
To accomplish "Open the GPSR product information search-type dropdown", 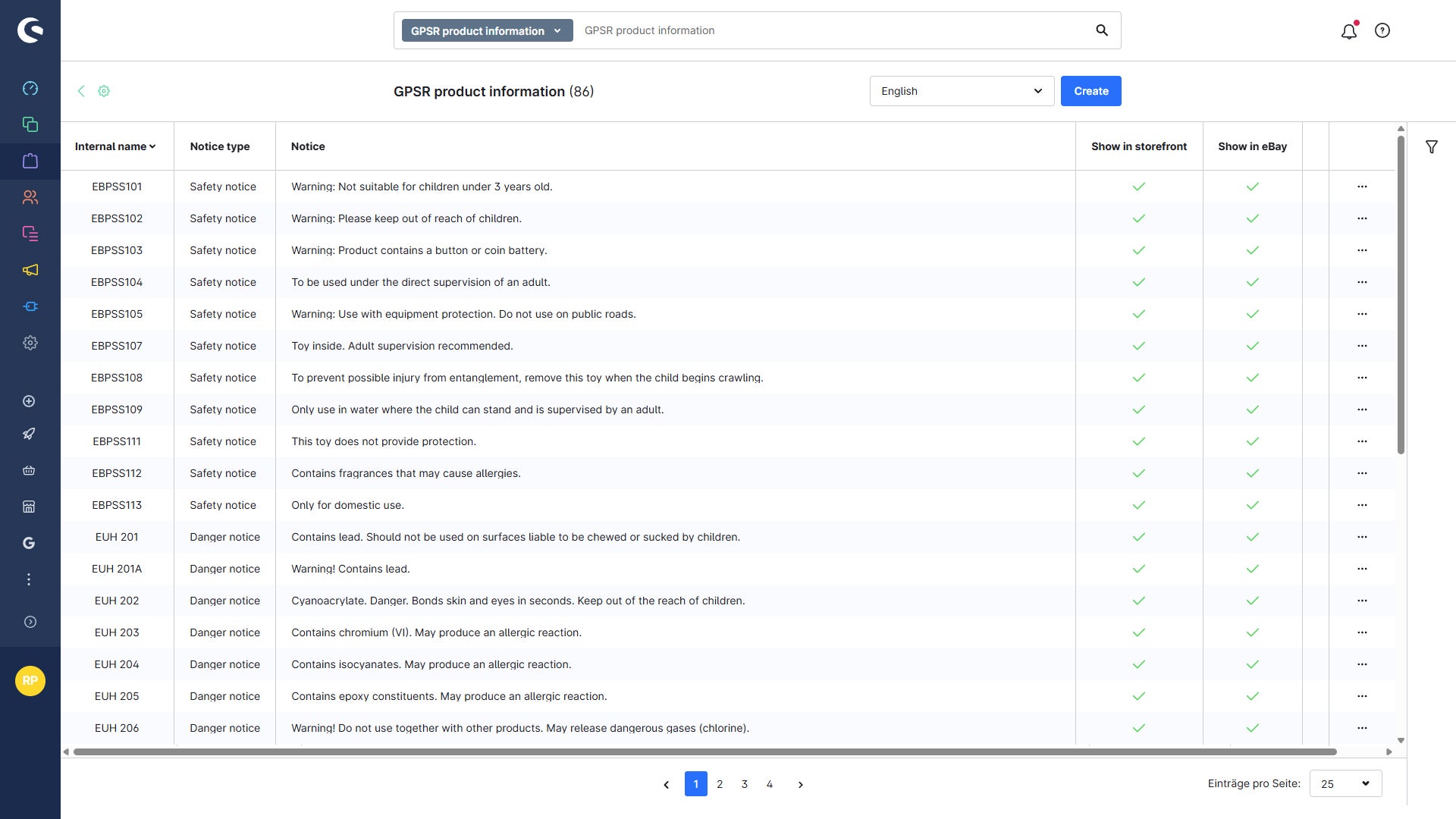I will pos(487,30).
